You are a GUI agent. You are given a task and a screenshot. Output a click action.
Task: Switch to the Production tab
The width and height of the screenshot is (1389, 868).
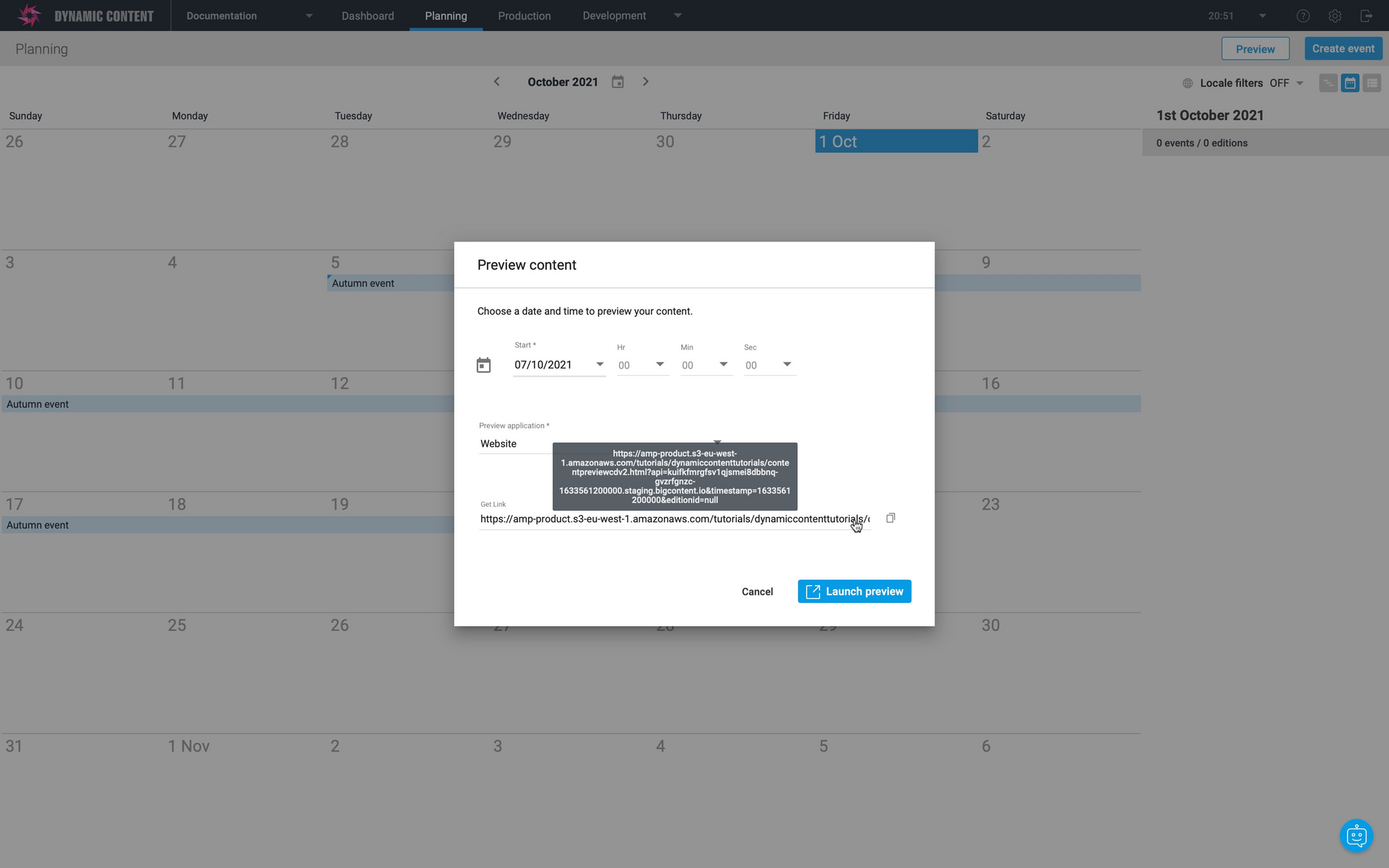click(x=524, y=16)
